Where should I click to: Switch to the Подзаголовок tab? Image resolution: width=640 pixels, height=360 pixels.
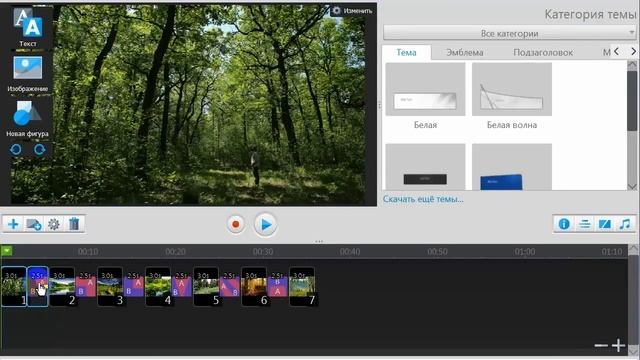543,52
